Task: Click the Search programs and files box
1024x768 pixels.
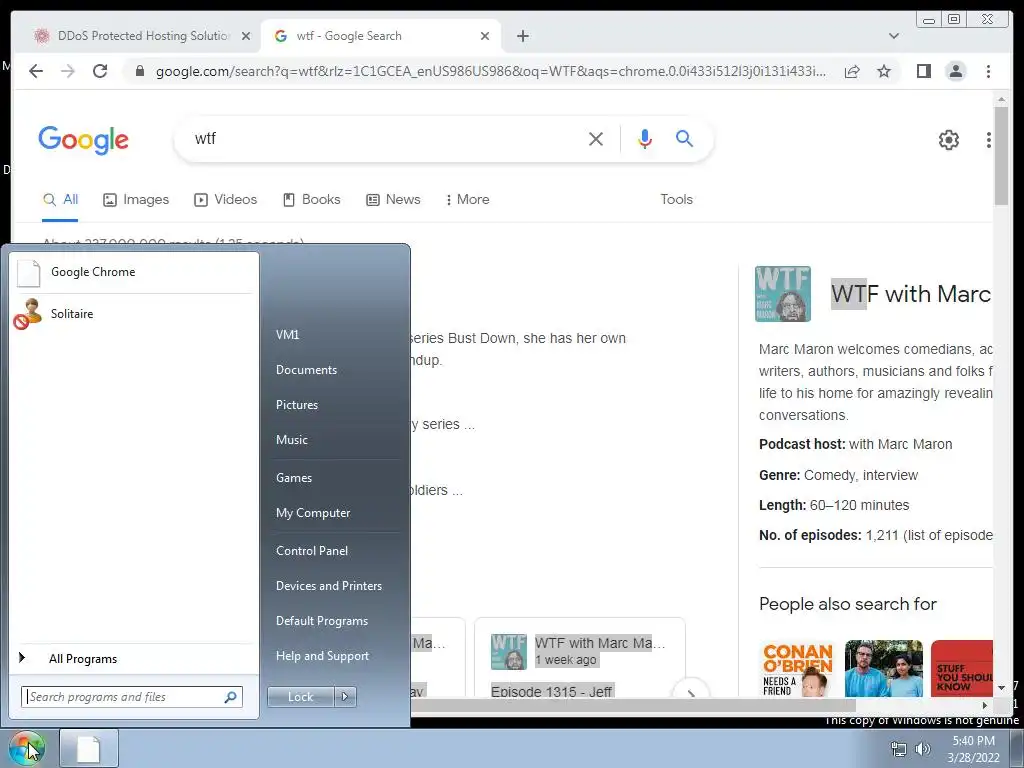Action: tap(132, 697)
